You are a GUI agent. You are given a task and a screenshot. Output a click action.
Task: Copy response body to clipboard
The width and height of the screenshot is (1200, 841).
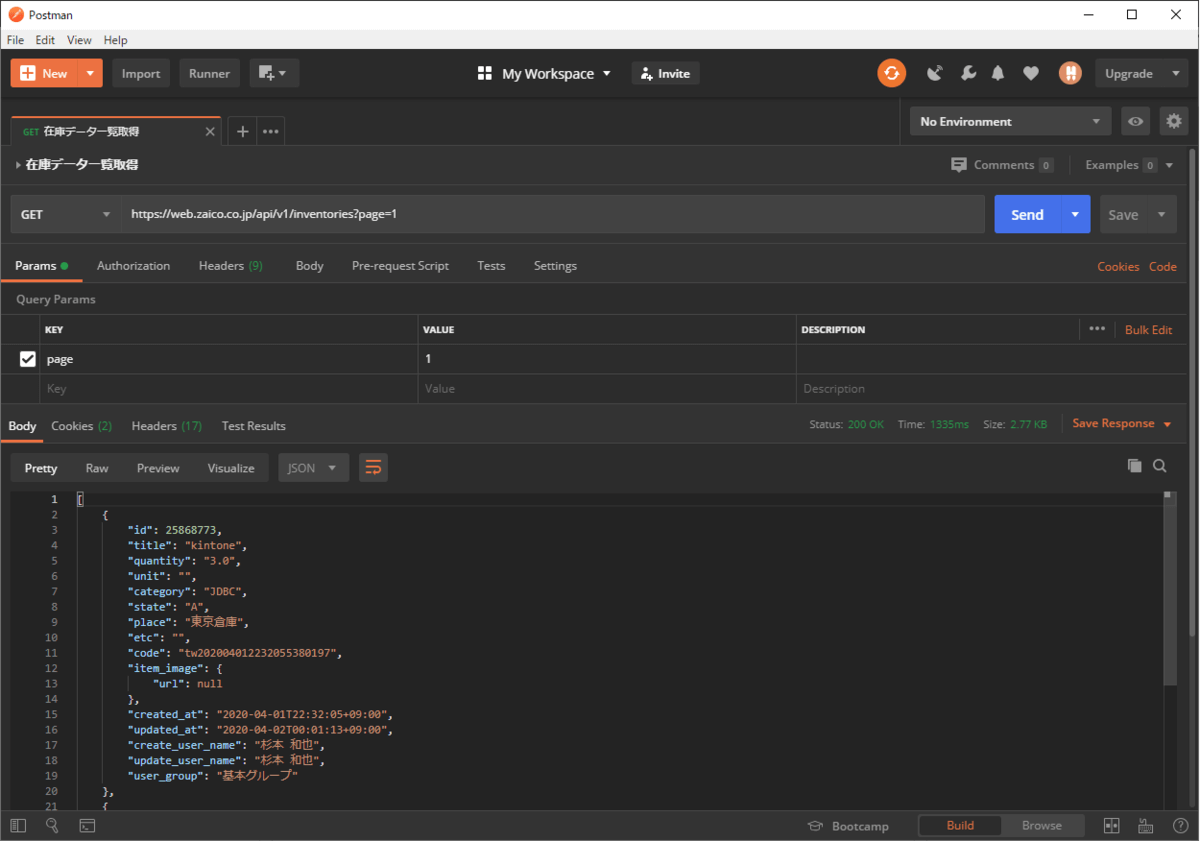pyautogui.click(x=1134, y=465)
